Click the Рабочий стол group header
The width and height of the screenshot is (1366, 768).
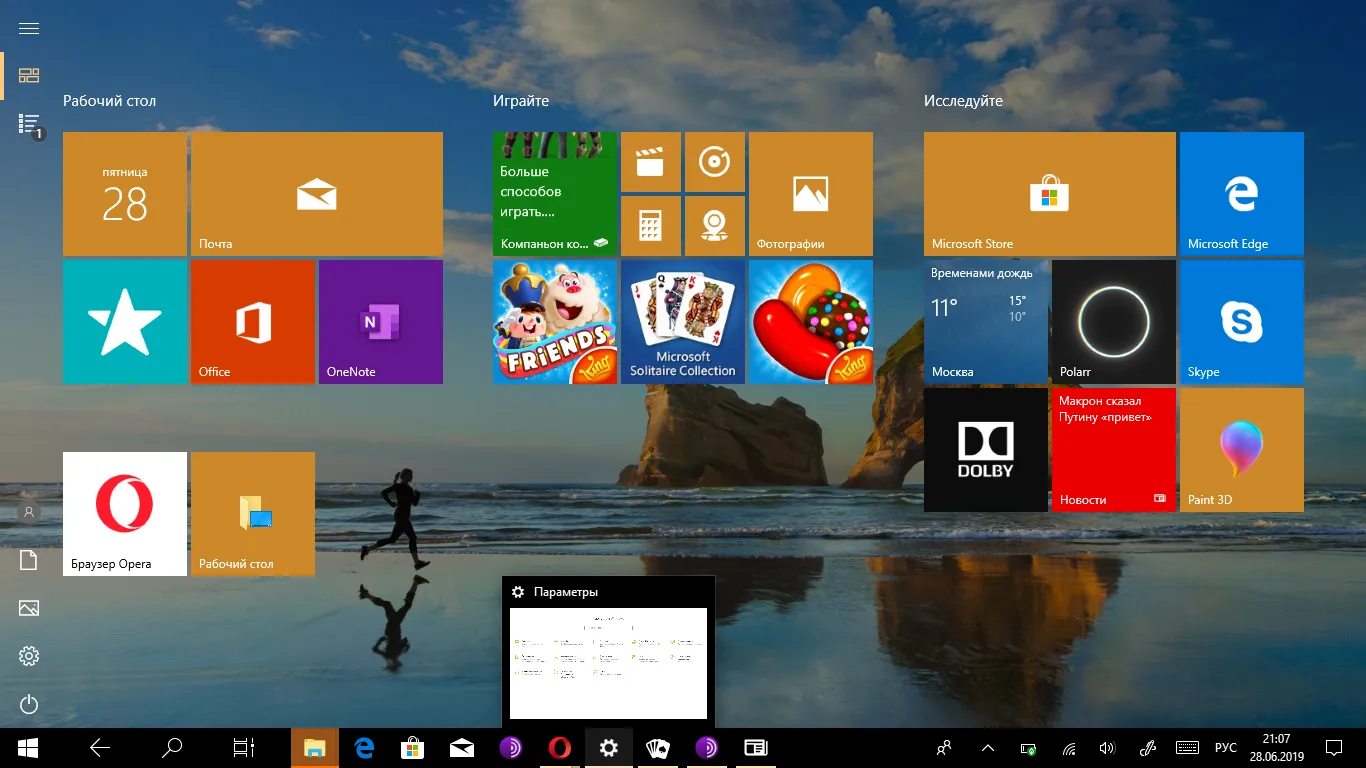(109, 101)
